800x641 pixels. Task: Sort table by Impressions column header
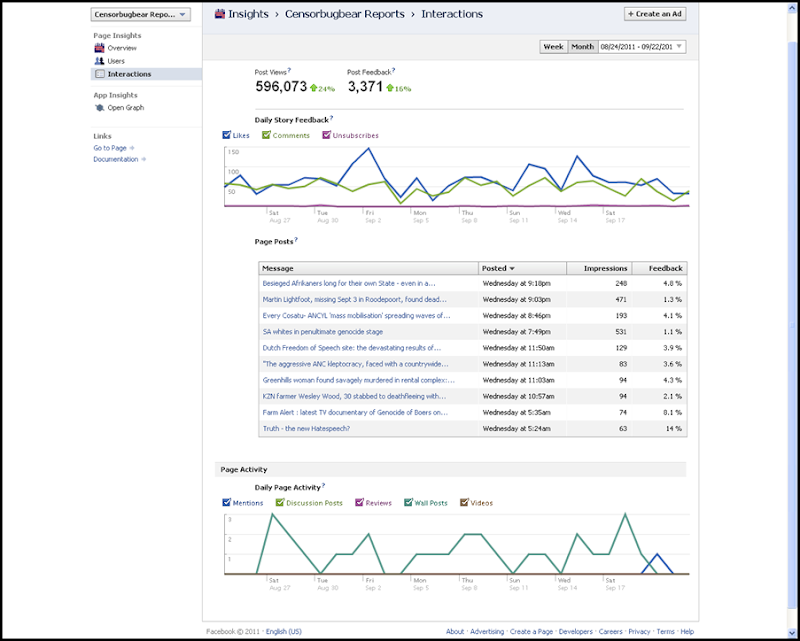tap(599, 268)
